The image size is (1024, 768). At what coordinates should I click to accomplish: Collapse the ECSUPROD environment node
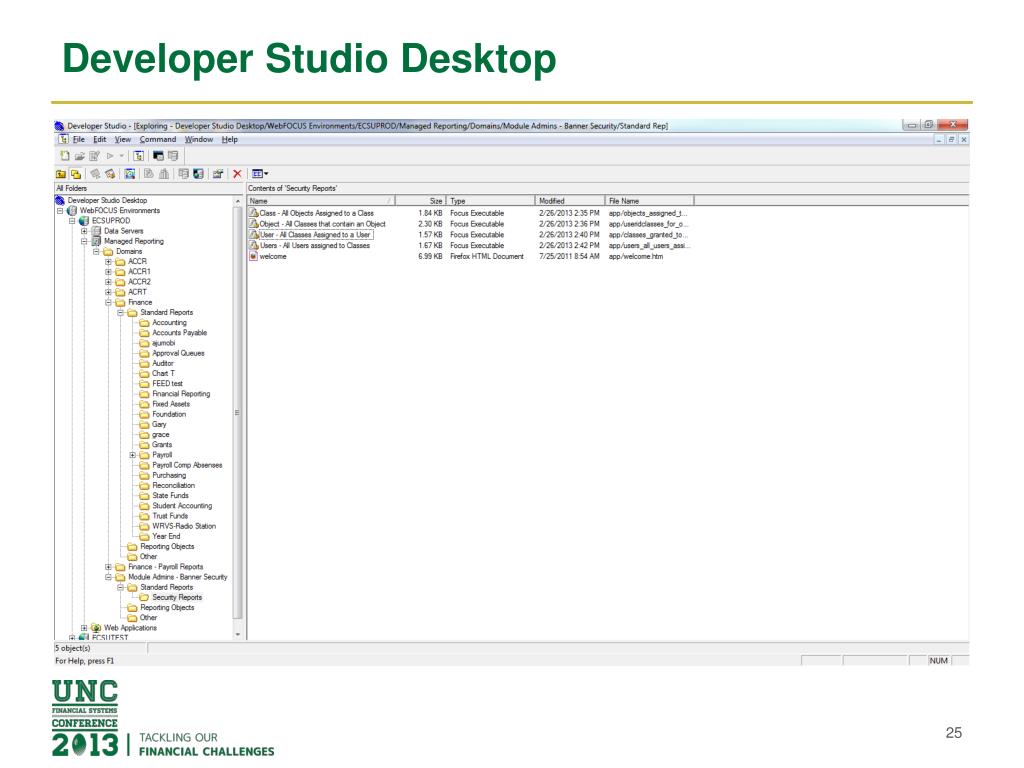72,221
